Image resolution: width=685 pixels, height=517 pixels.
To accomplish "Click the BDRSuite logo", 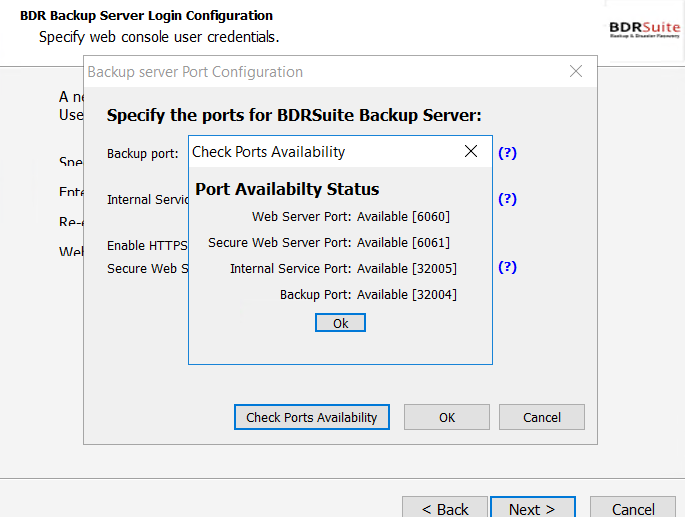I will click(x=644, y=30).
